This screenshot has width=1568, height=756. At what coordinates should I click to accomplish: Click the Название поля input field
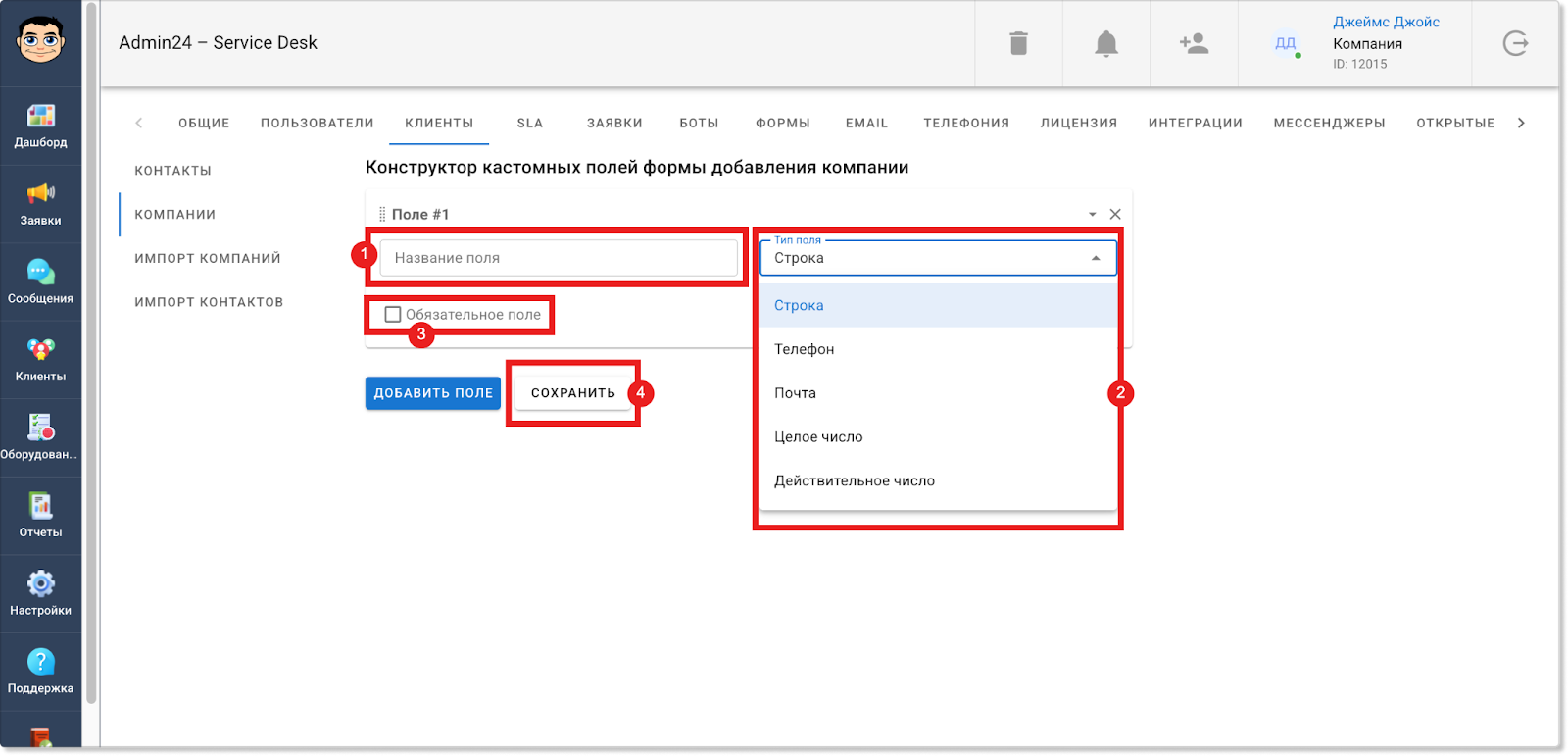[559, 258]
